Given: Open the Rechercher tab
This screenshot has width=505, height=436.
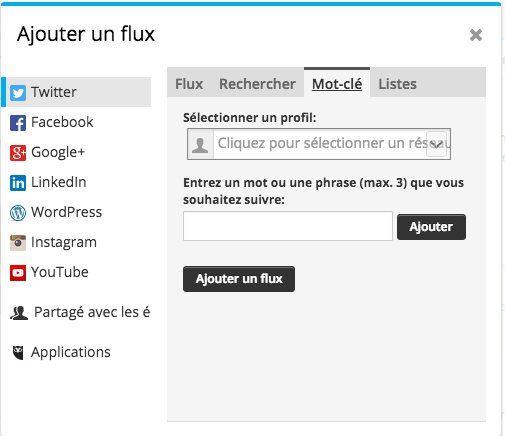Looking at the screenshot, I should (x=257, y=84).
